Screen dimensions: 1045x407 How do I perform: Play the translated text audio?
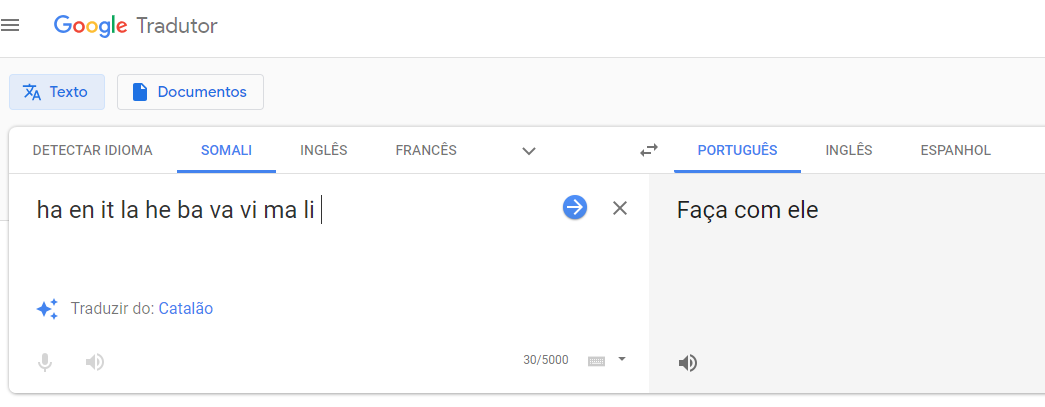(x=688, y=362)
